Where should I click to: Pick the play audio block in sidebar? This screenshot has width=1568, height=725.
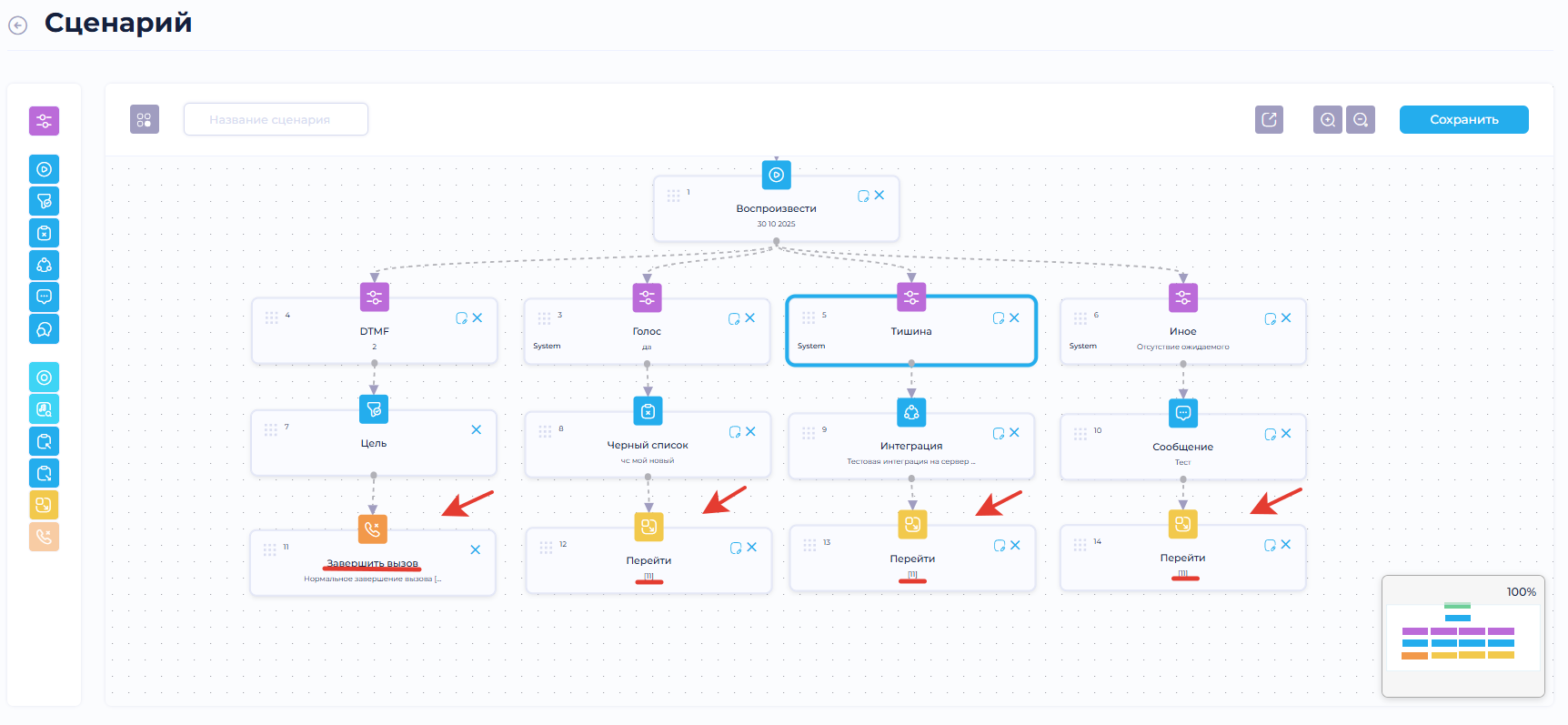pos(44,169)
